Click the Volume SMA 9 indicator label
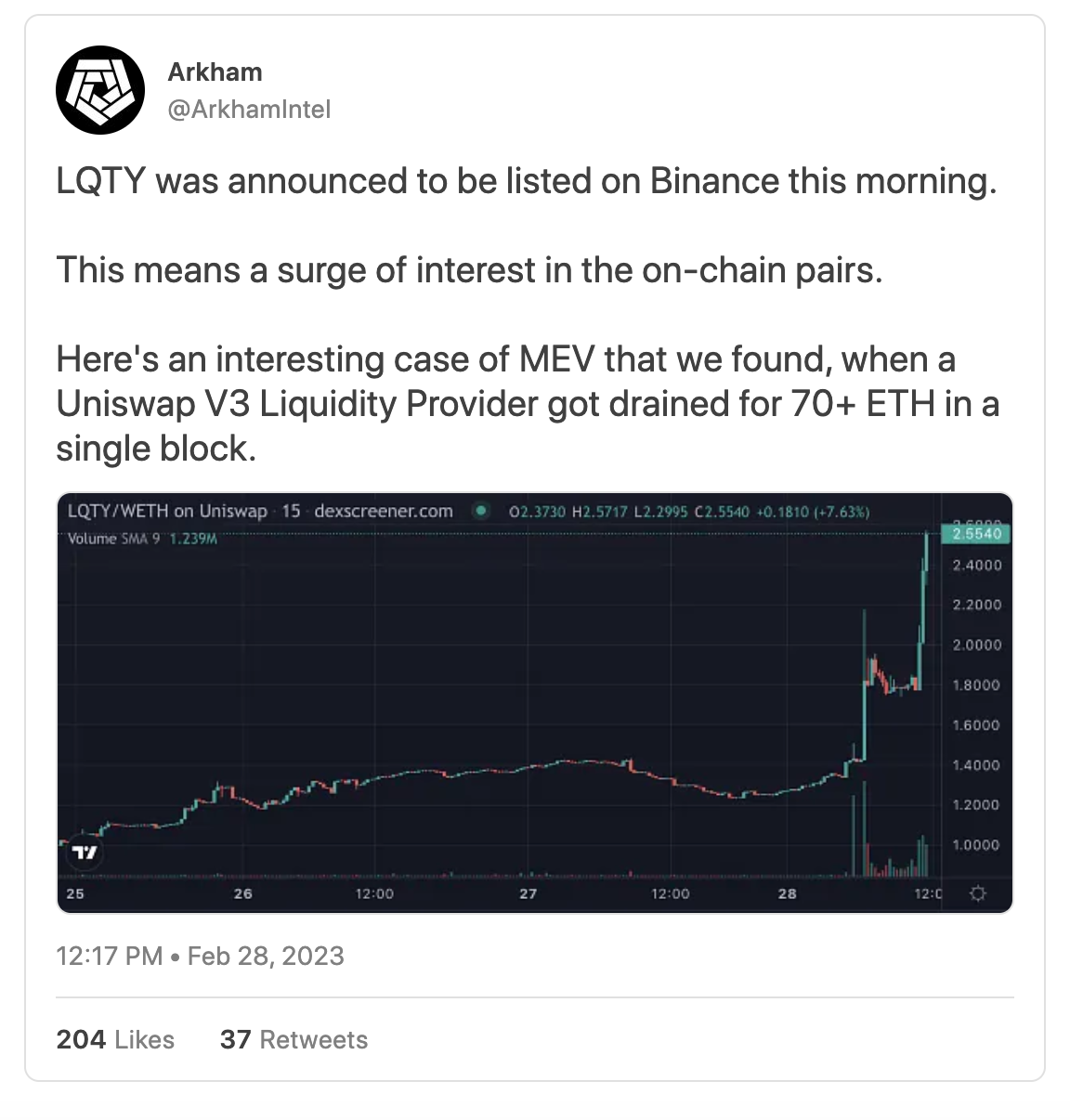The height and width of the screenshot is (1120, 1070). pos(114,539)
